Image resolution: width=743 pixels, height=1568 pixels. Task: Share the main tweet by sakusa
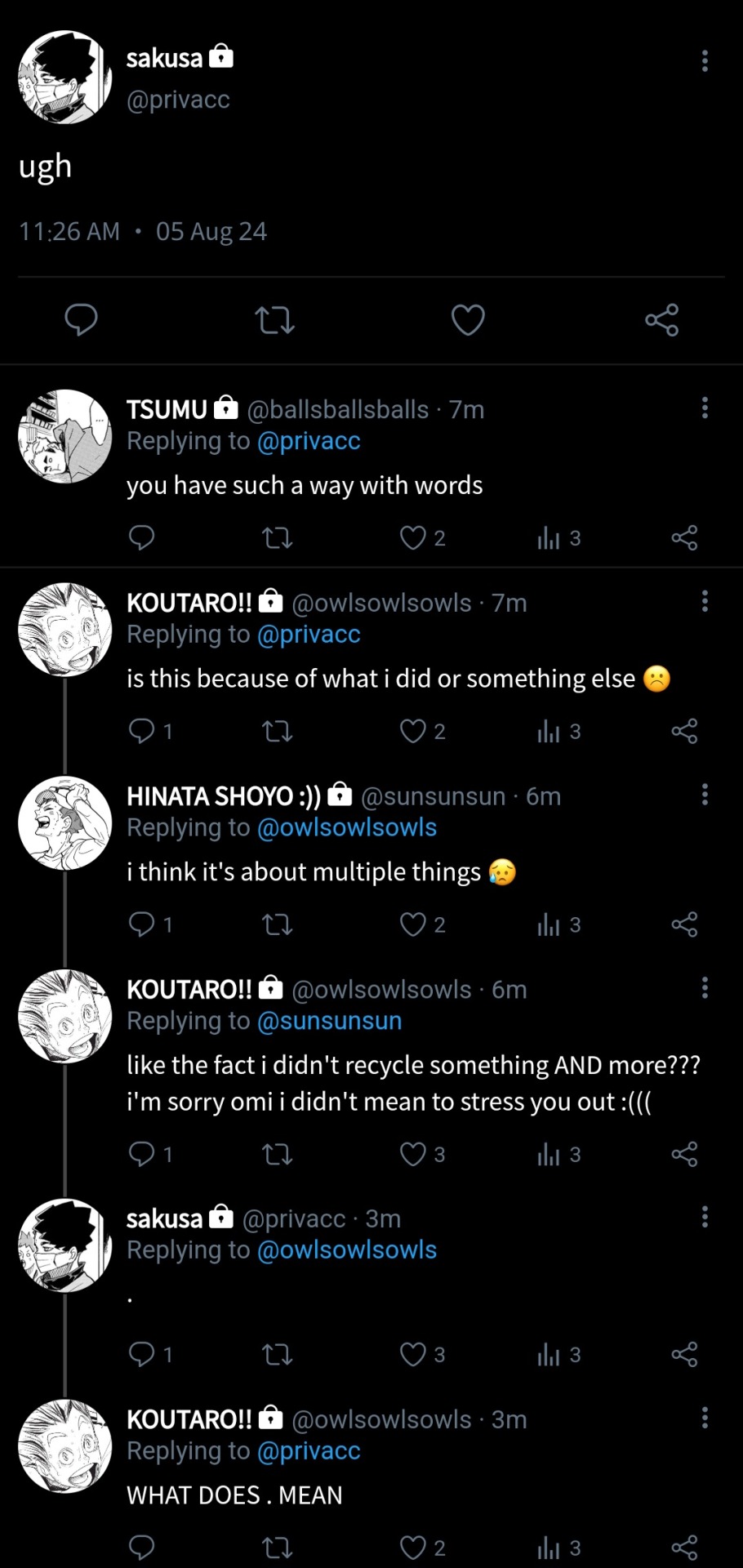click(x=661, y=319)
